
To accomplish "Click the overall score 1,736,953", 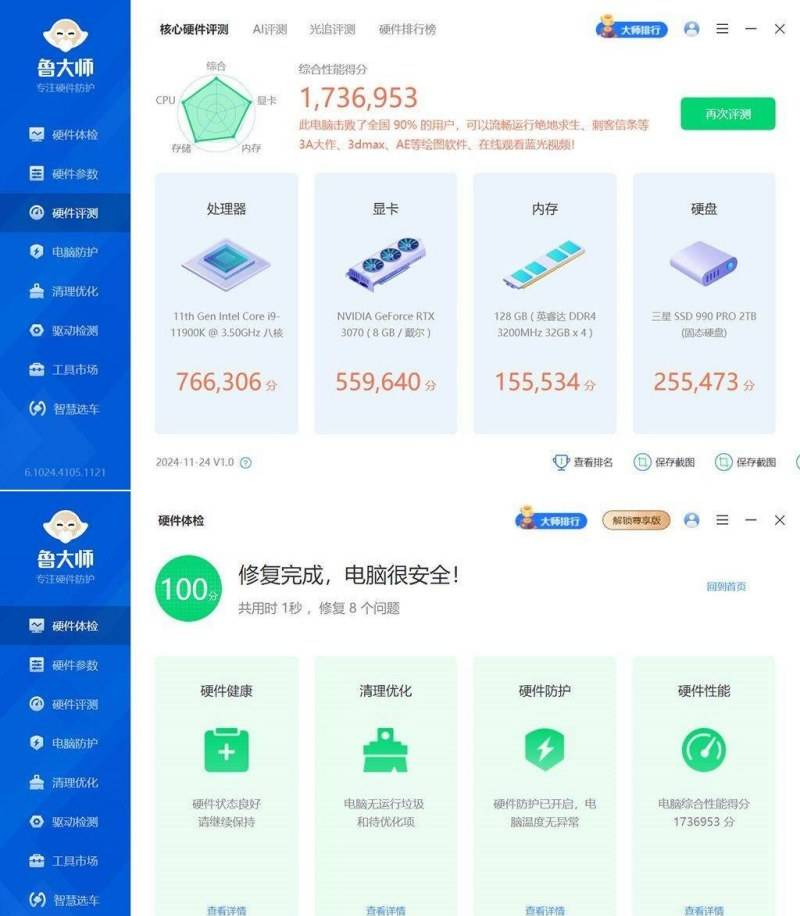I will click(358, 98).
